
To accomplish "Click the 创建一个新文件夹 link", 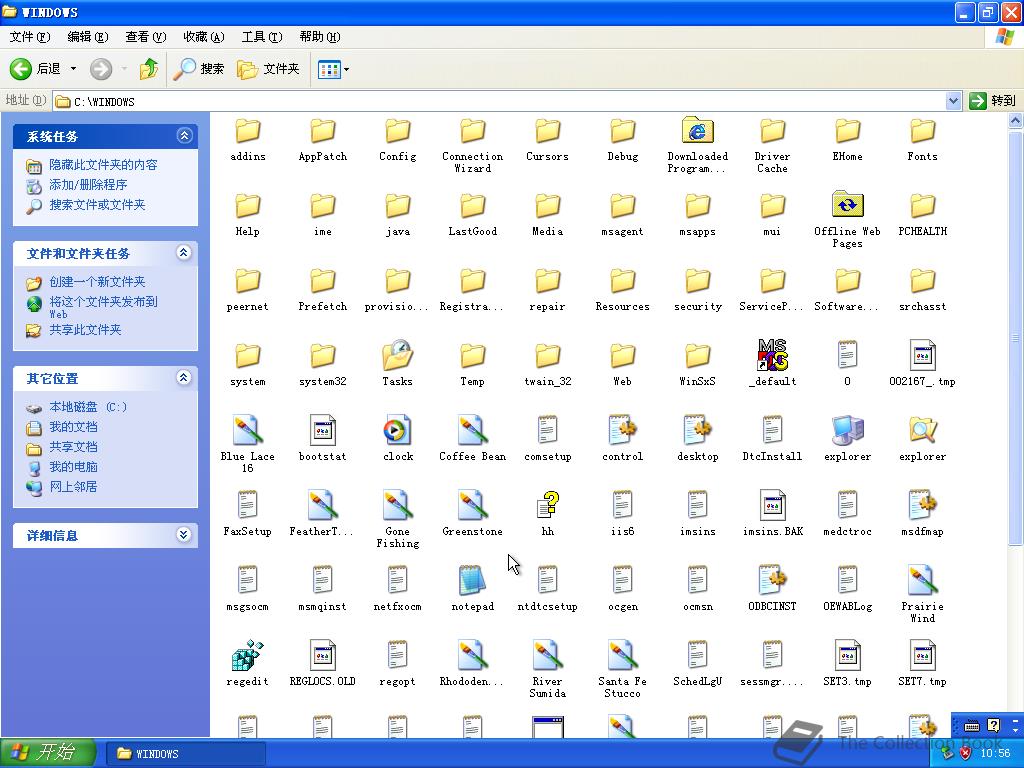I will (x=97, y=282).
